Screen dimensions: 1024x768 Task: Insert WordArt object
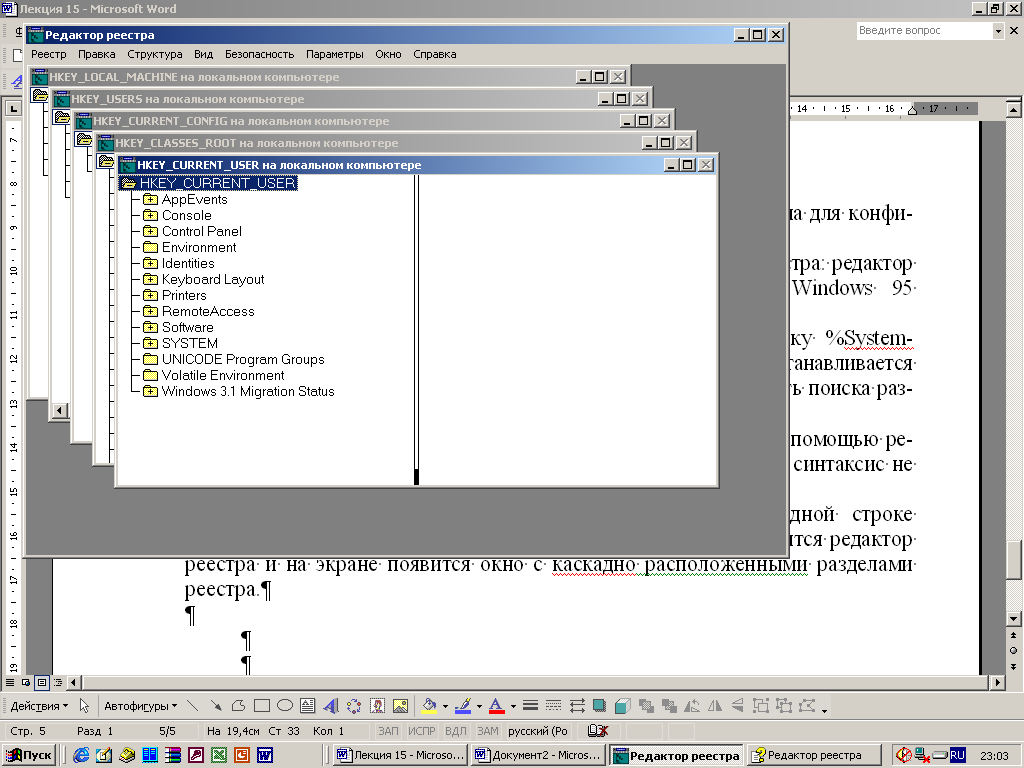(331, 706)
